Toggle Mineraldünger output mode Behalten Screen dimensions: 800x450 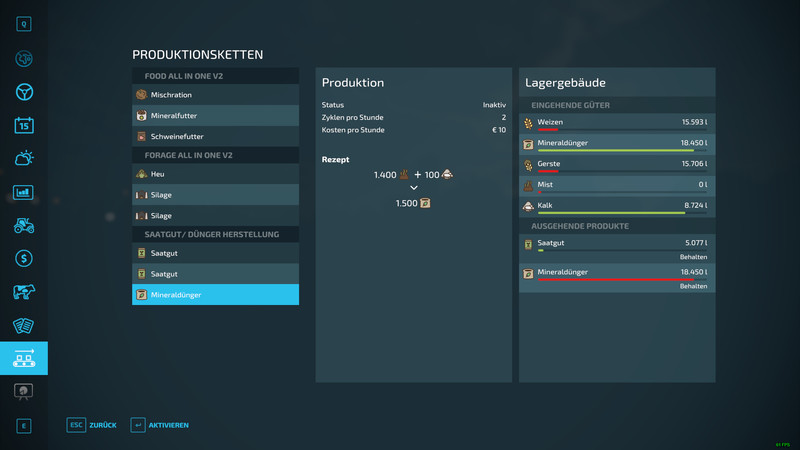point(693,286)
